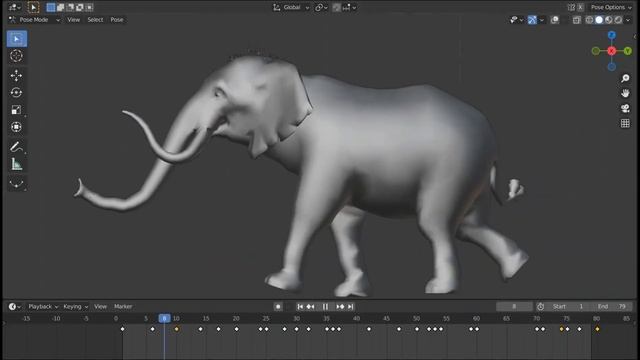
Task: Select the Annotate tool
Action: pos(17,147)
